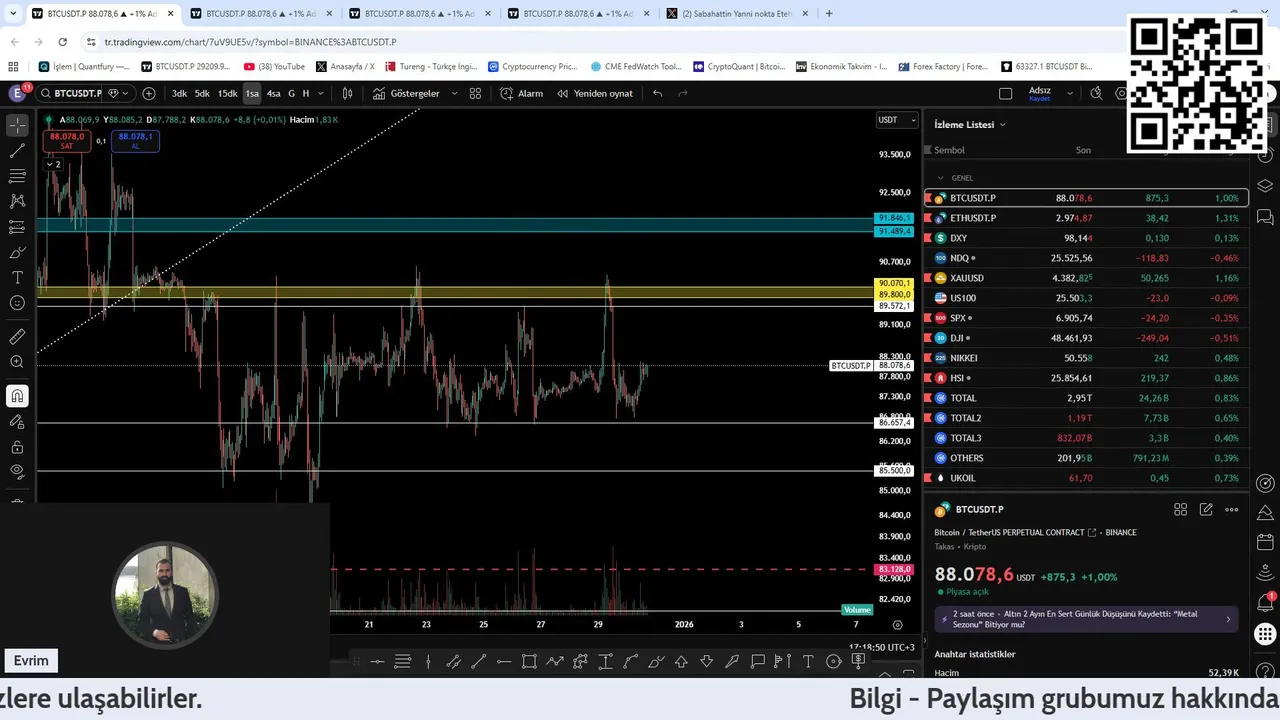Select the 3dk timeframe
The image size is (1280, 720).
(179, 93)
